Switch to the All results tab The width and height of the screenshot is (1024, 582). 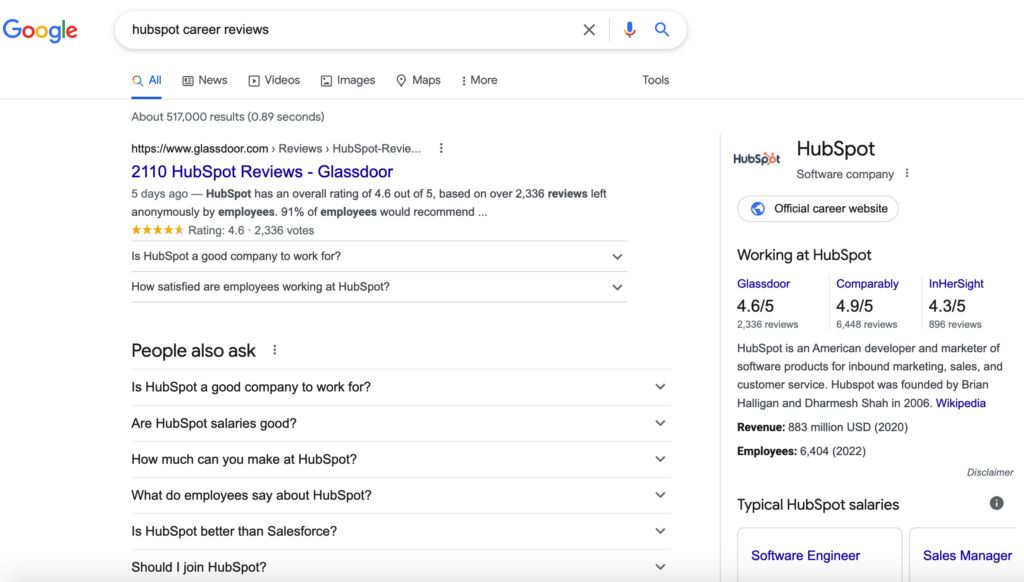[x=146, y=80]
